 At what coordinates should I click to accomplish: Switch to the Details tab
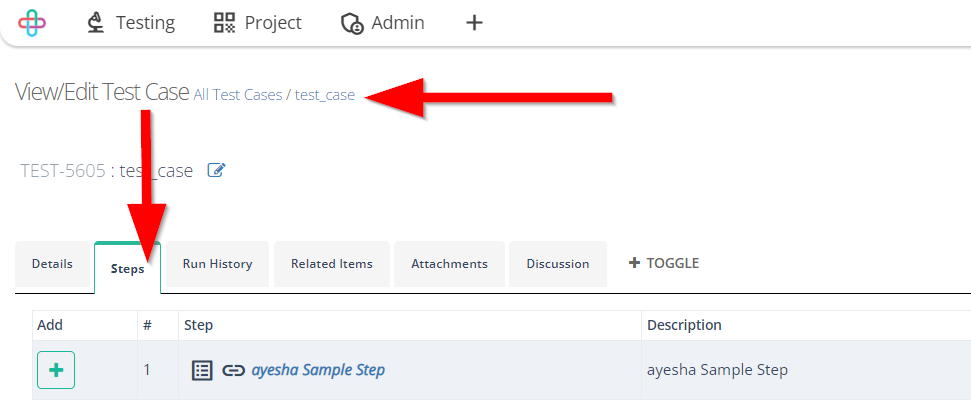click(52, 264)
